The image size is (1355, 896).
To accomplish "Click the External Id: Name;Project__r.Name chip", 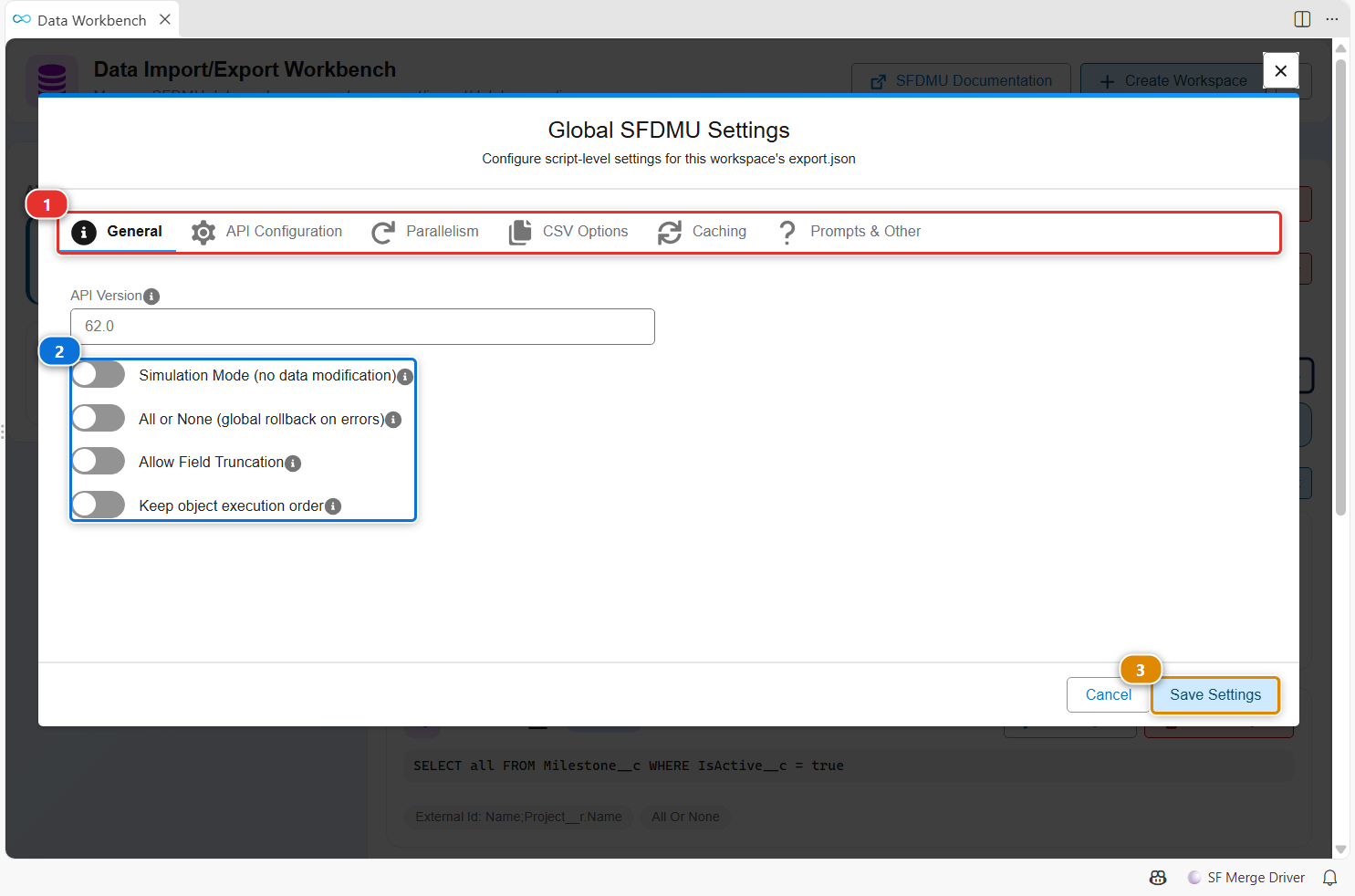I will [518, 817].
